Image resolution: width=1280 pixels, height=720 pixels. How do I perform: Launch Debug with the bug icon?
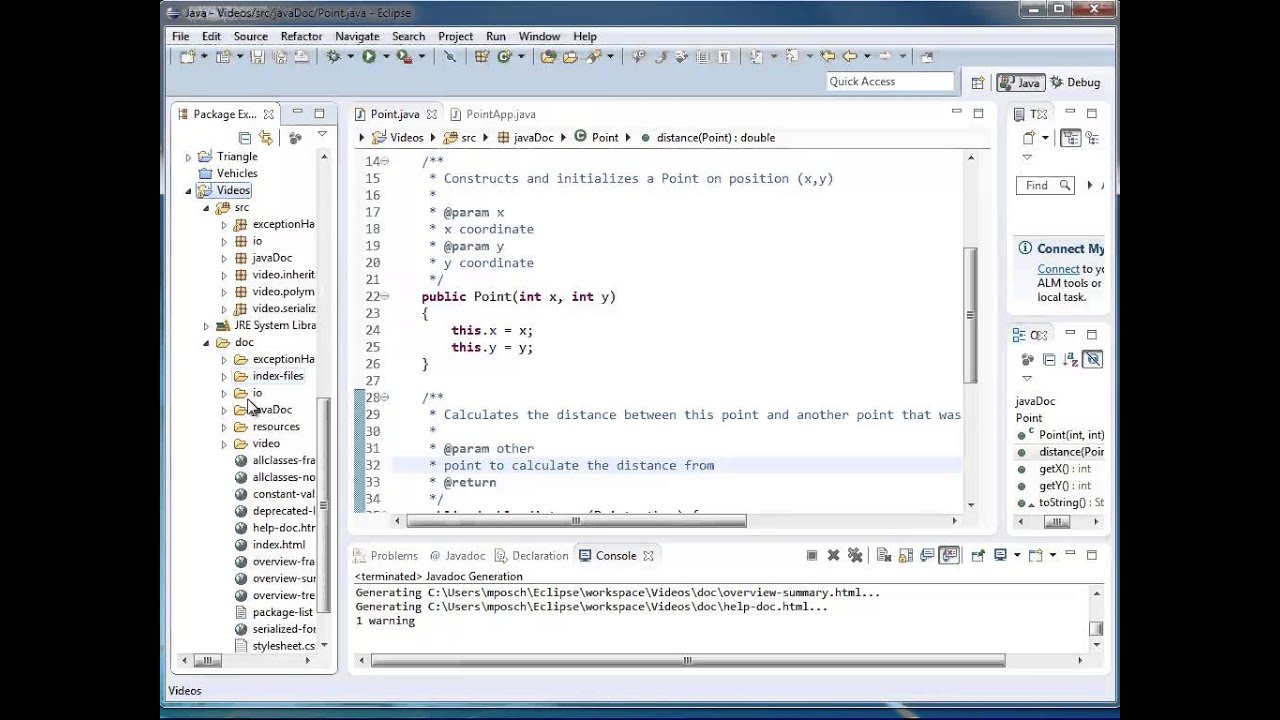(333, 57)
